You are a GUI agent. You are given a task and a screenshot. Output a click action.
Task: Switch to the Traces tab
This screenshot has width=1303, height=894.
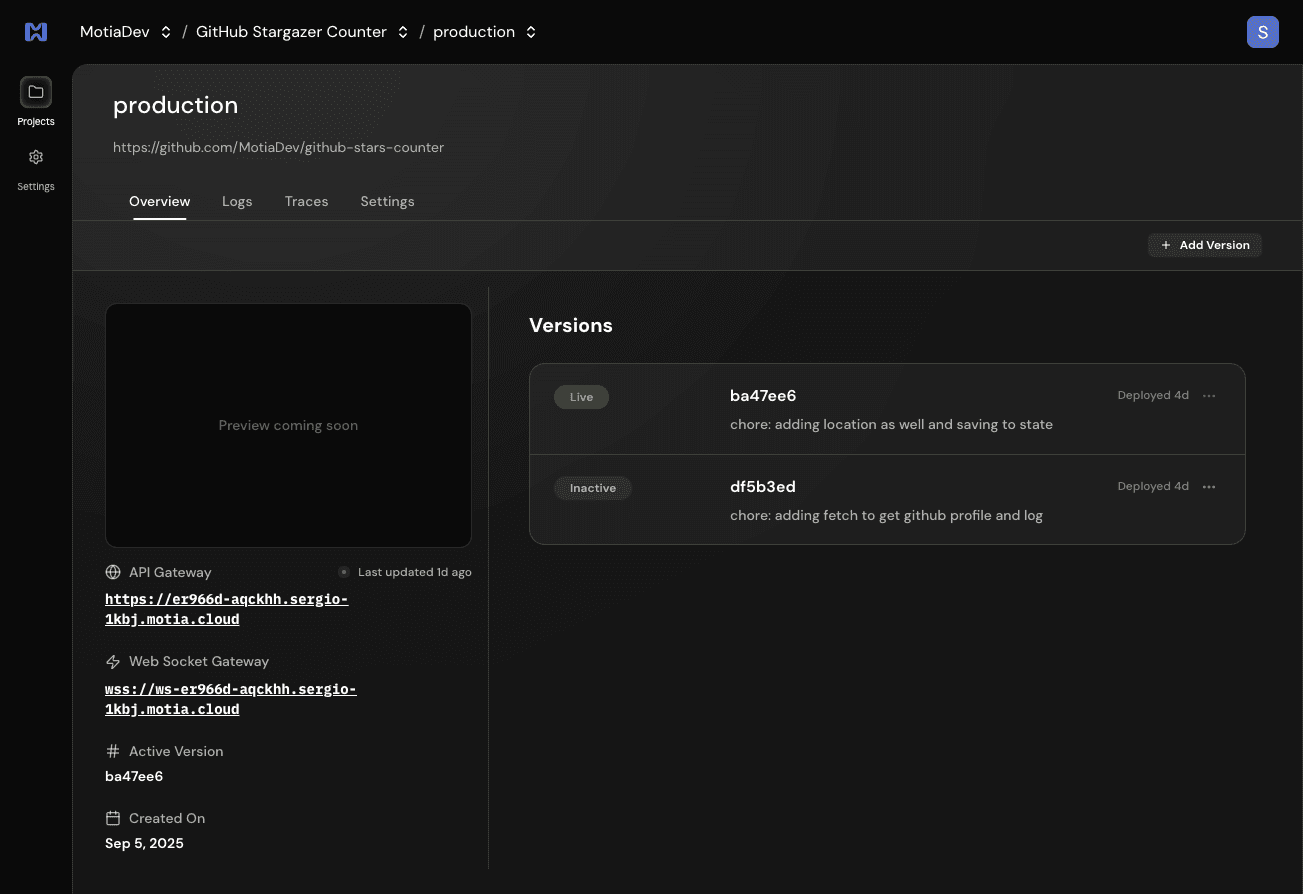point(306,202)
